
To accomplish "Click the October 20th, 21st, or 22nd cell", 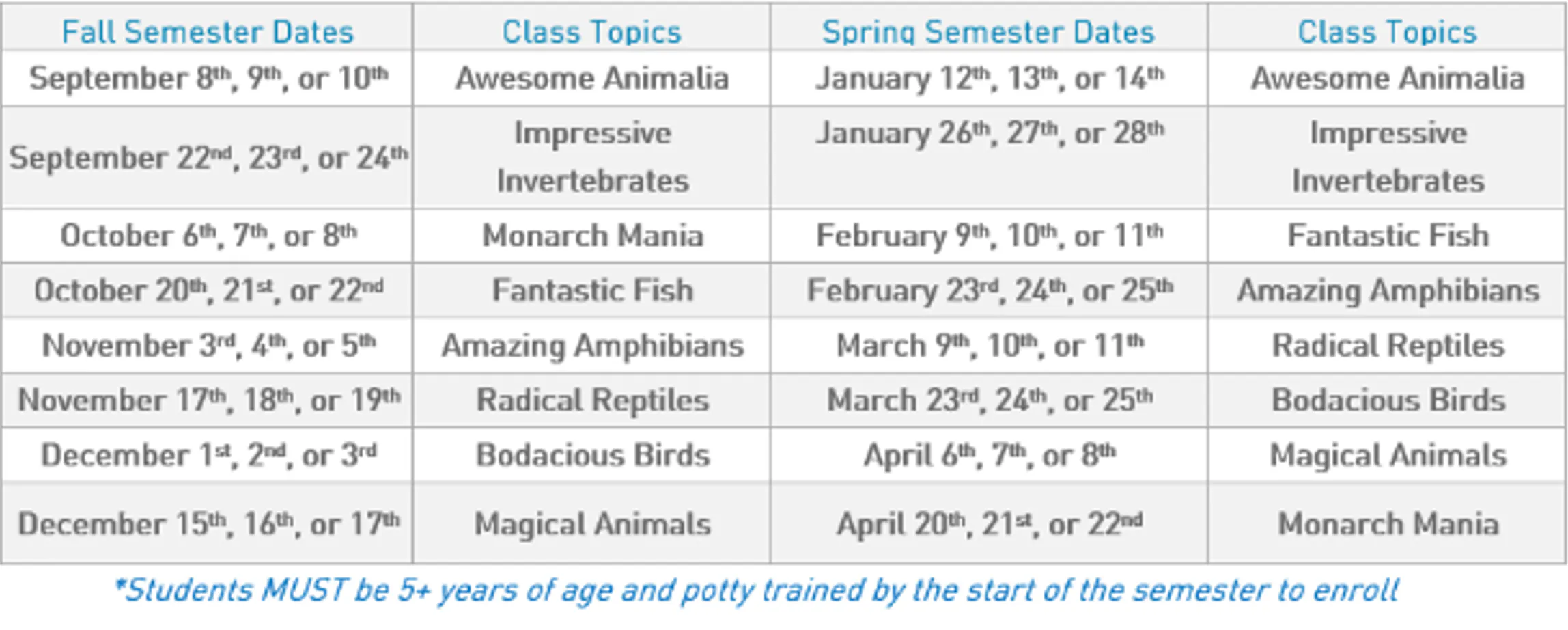I will click(x=208, y=290).
